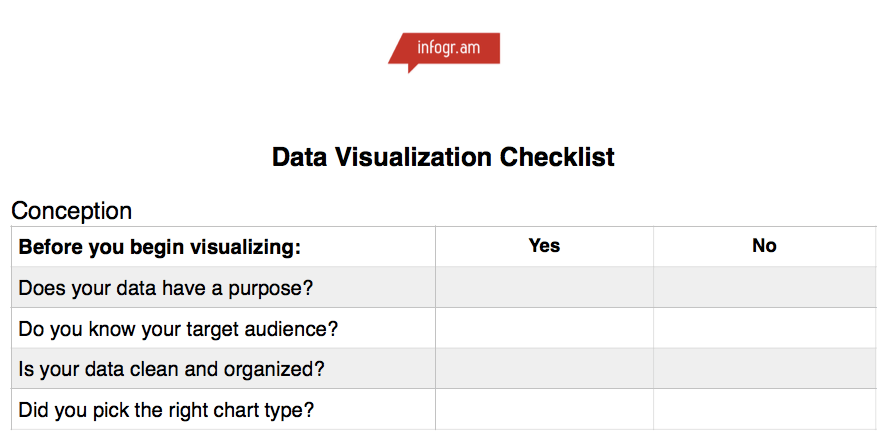Click the Yes column header
Image resolution: width=889 pixels, height=443 pixels.
click(544, 246)
